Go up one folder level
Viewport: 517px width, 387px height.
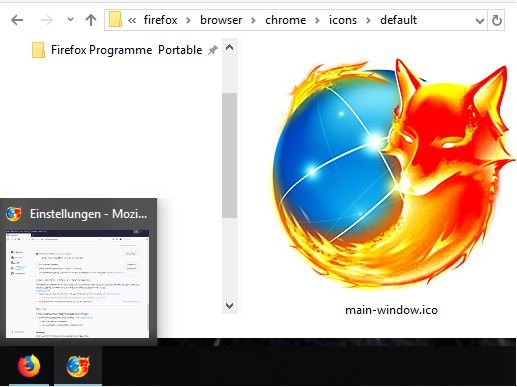(x=91, y=20)
